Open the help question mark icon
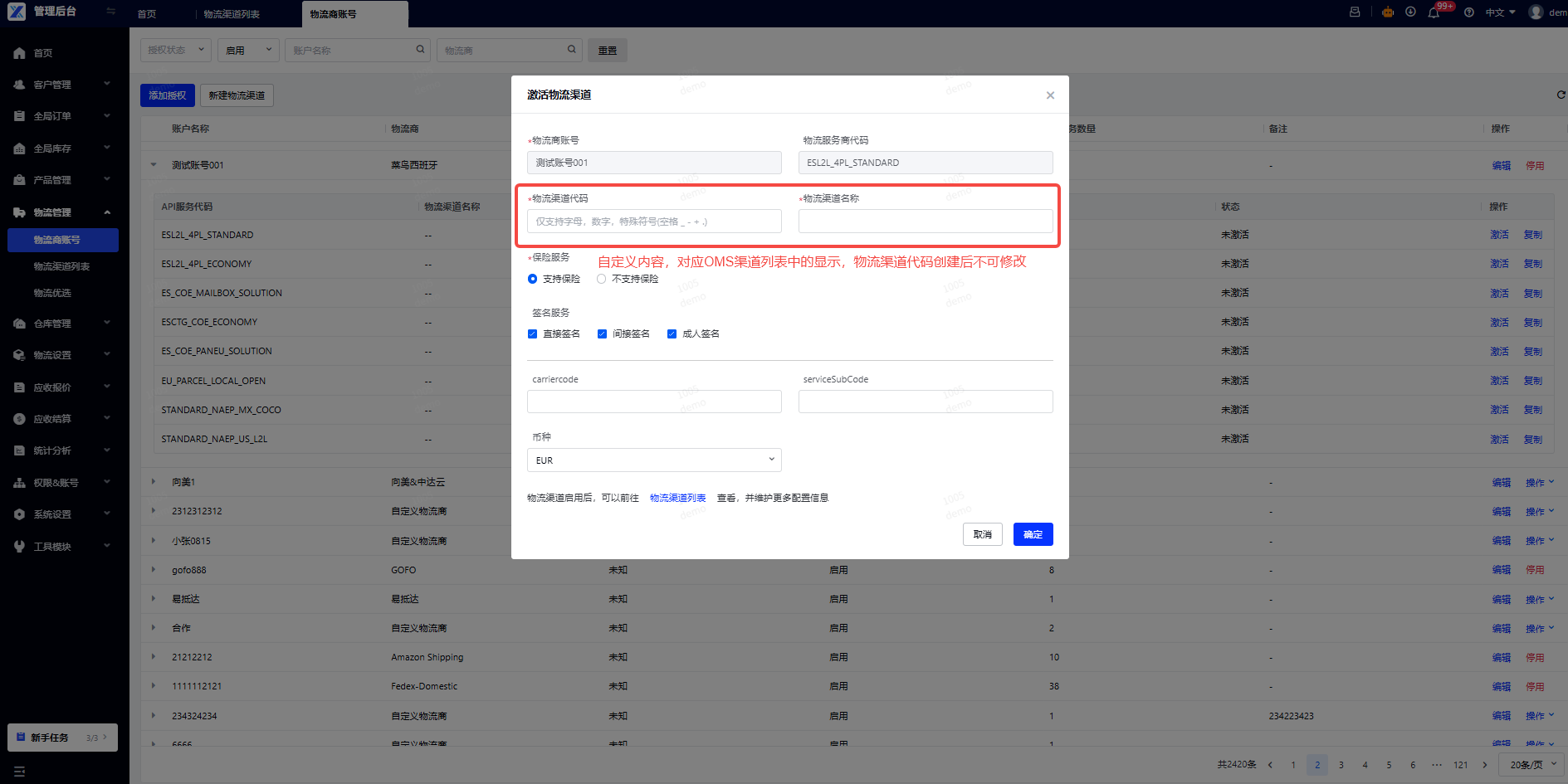The height and width of the screenshot is (784, 1568). click(1469, 12)
